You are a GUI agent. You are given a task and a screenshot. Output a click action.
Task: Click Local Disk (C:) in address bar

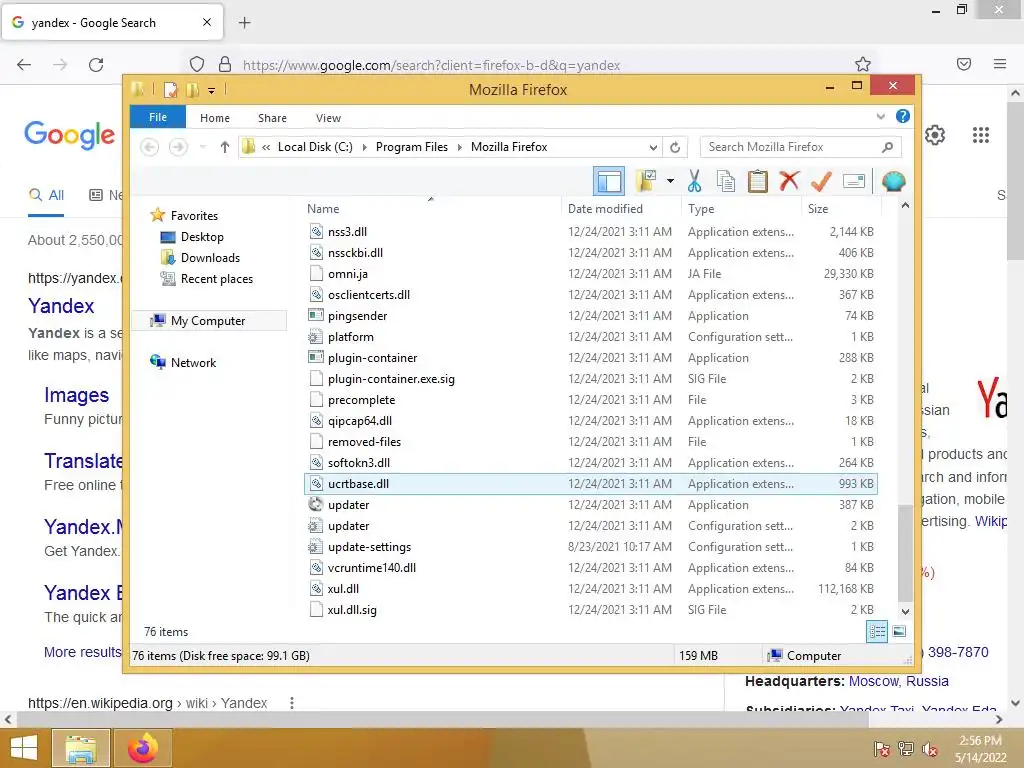315,147
